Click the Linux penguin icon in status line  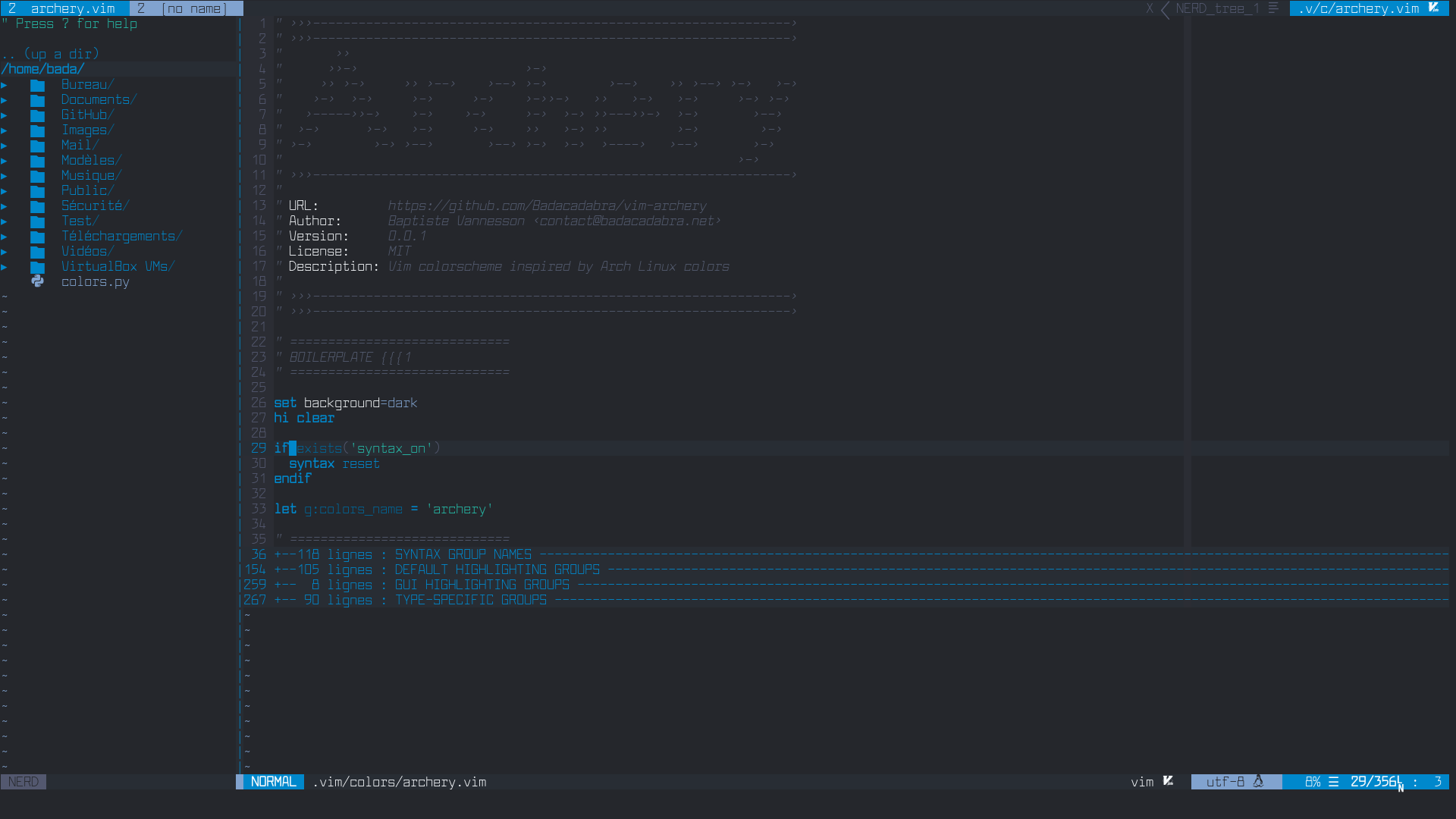(1258, 781)
